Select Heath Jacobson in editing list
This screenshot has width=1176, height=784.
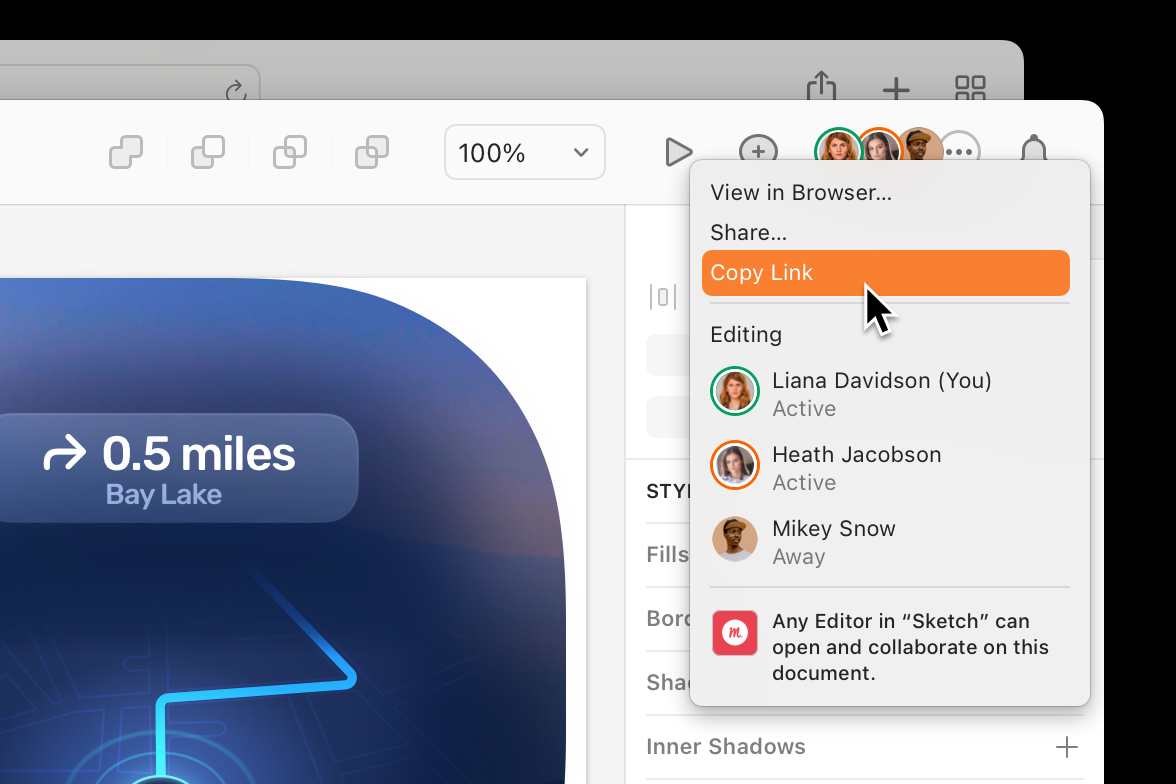coord(856,467)
